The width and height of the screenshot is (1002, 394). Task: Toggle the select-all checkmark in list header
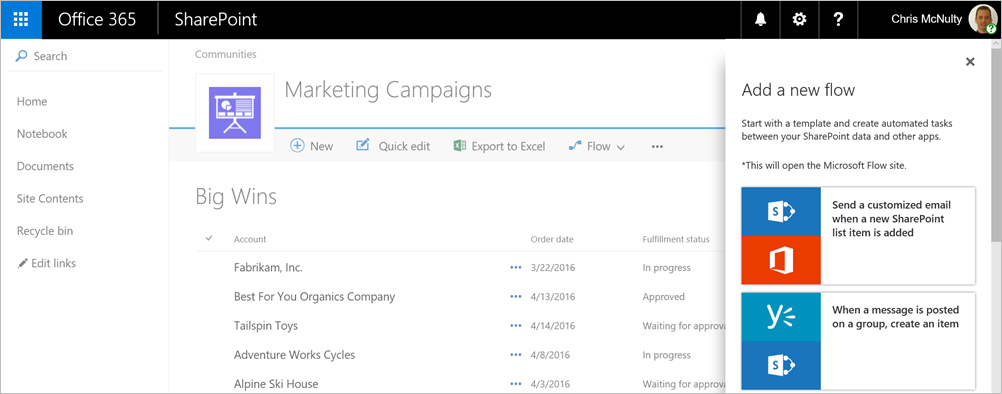click(x=208, y=238)
